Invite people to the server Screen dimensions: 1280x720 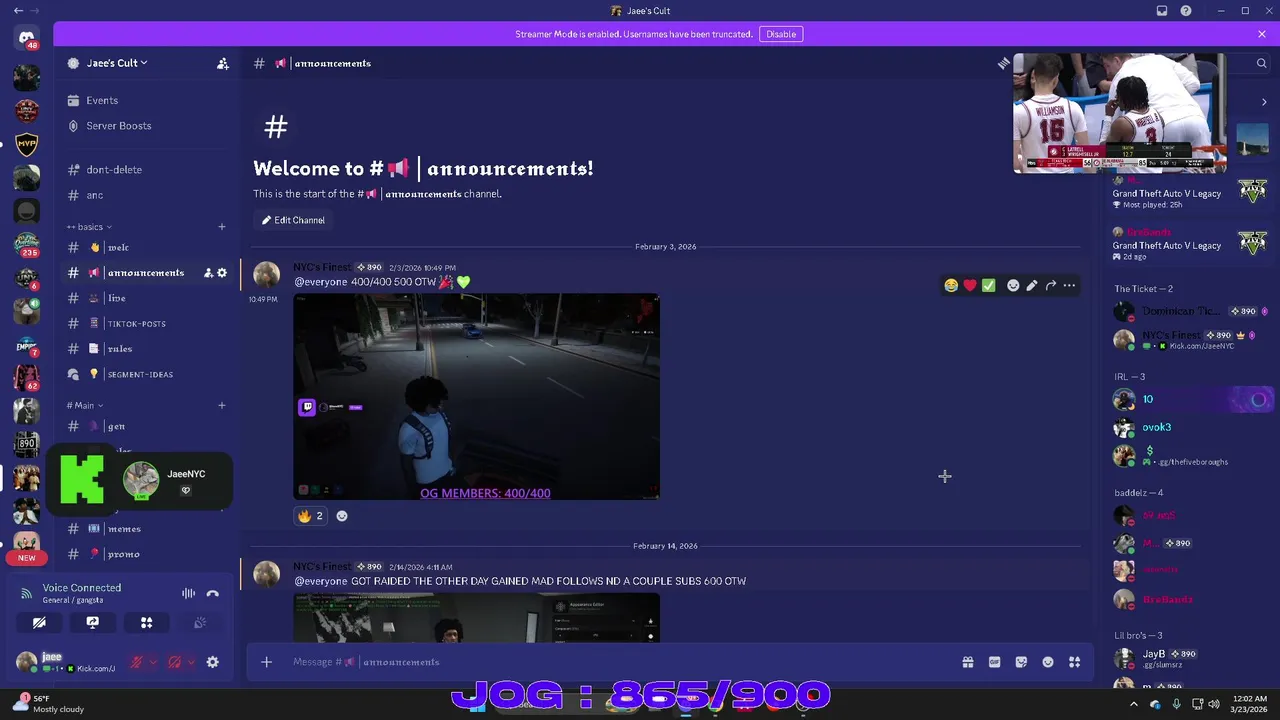(223, 63)
